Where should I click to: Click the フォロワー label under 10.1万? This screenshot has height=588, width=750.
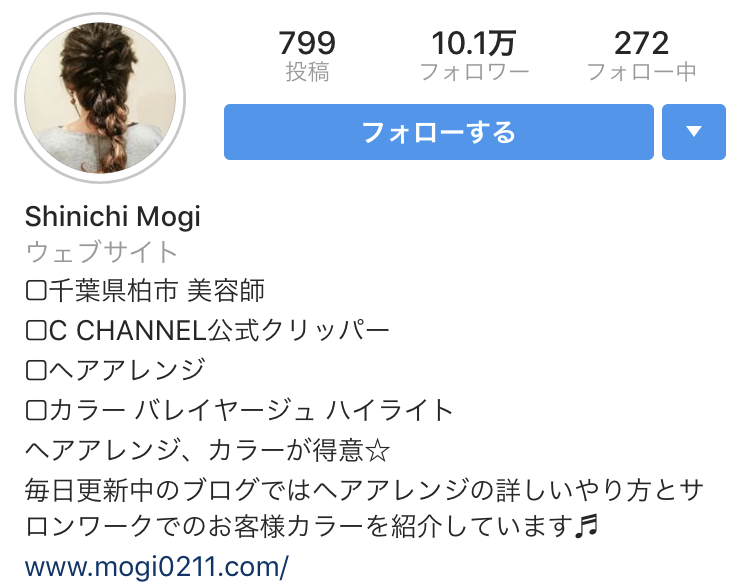click(474, 72)
